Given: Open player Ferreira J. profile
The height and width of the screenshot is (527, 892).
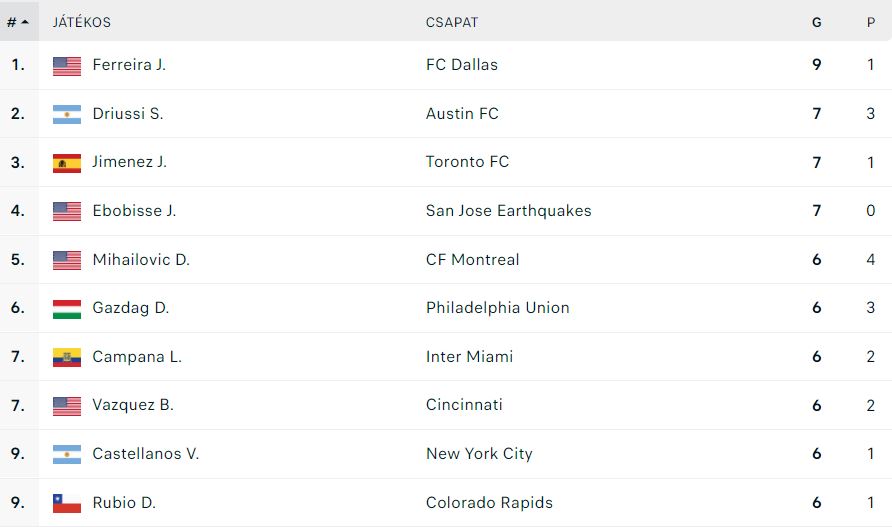Looking at the screenshot, I should (129, 65).
